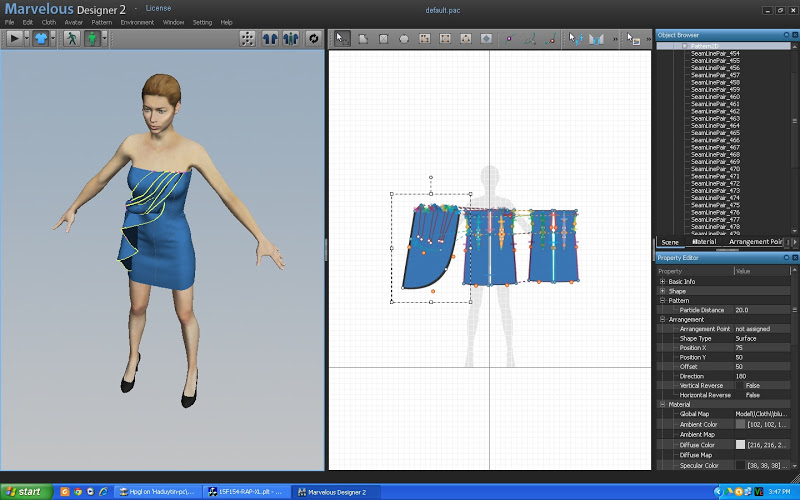800x500 pixels.
Task: Select SeamLinePair_470 in Object Browser
Action: pyautogui.click(x=715, y=169)
